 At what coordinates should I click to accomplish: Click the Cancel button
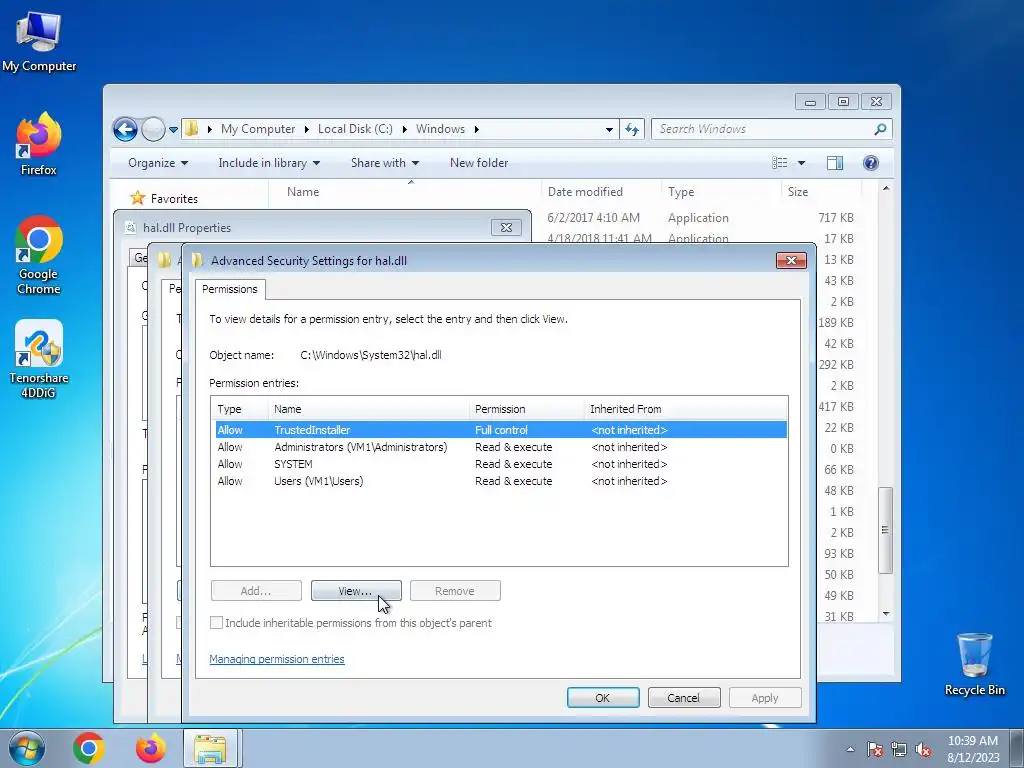(684, 698)
